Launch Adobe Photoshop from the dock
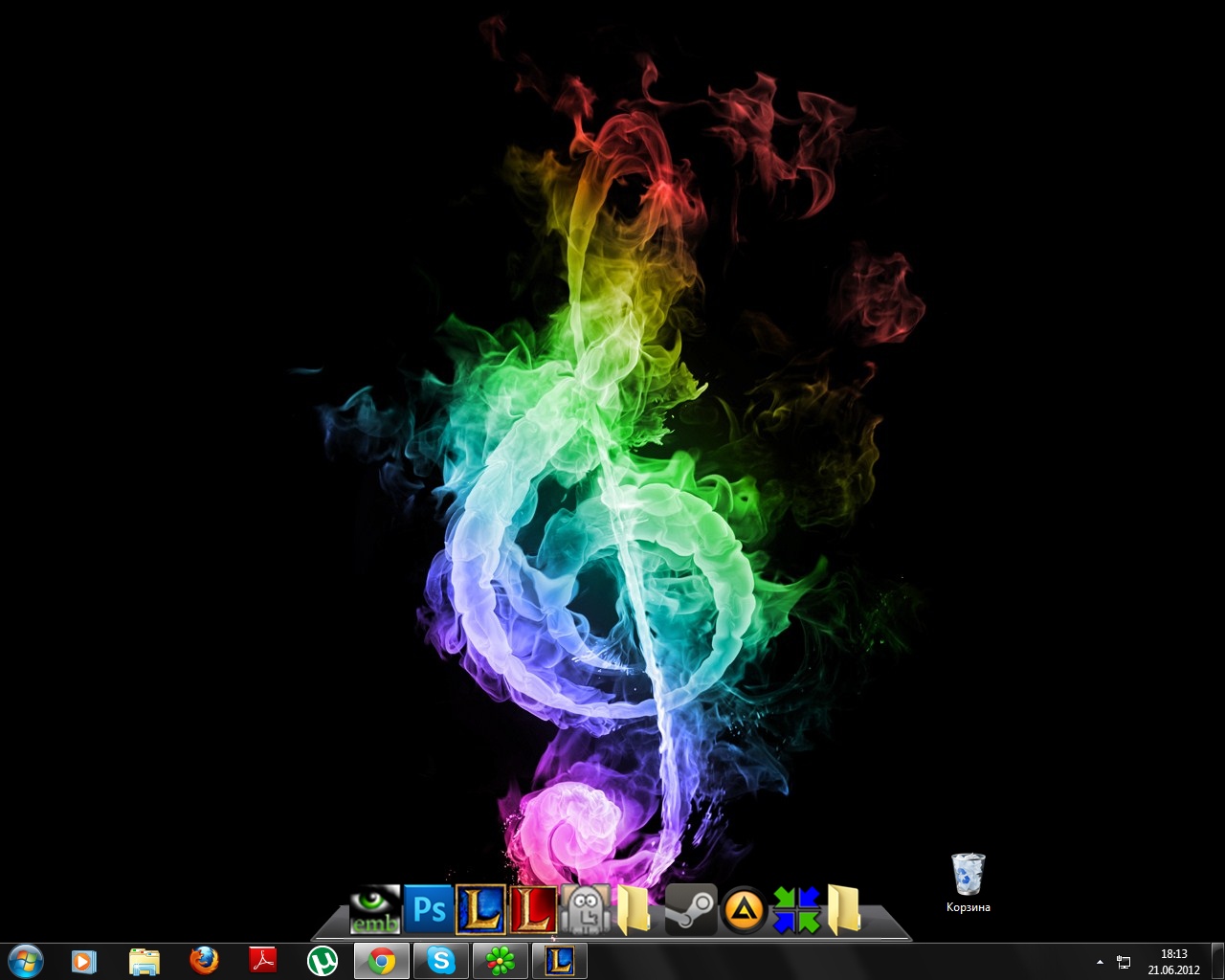1225x980 pixels. point(428,909)
